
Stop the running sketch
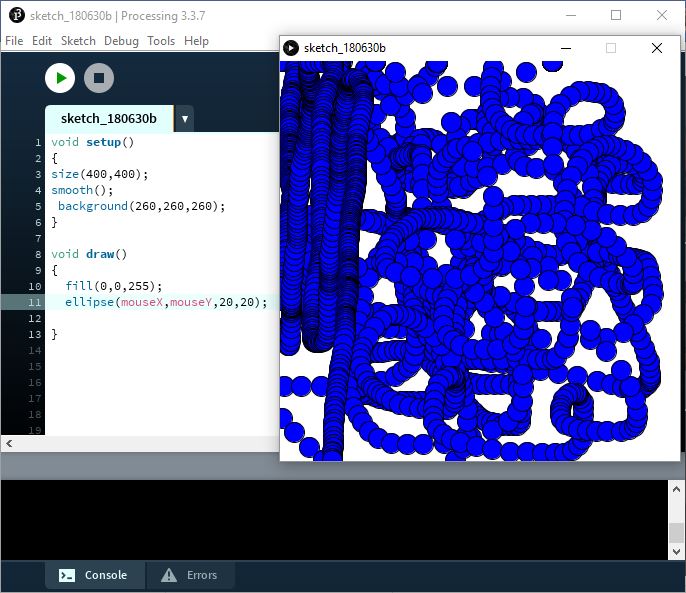(x=99, y=78)
